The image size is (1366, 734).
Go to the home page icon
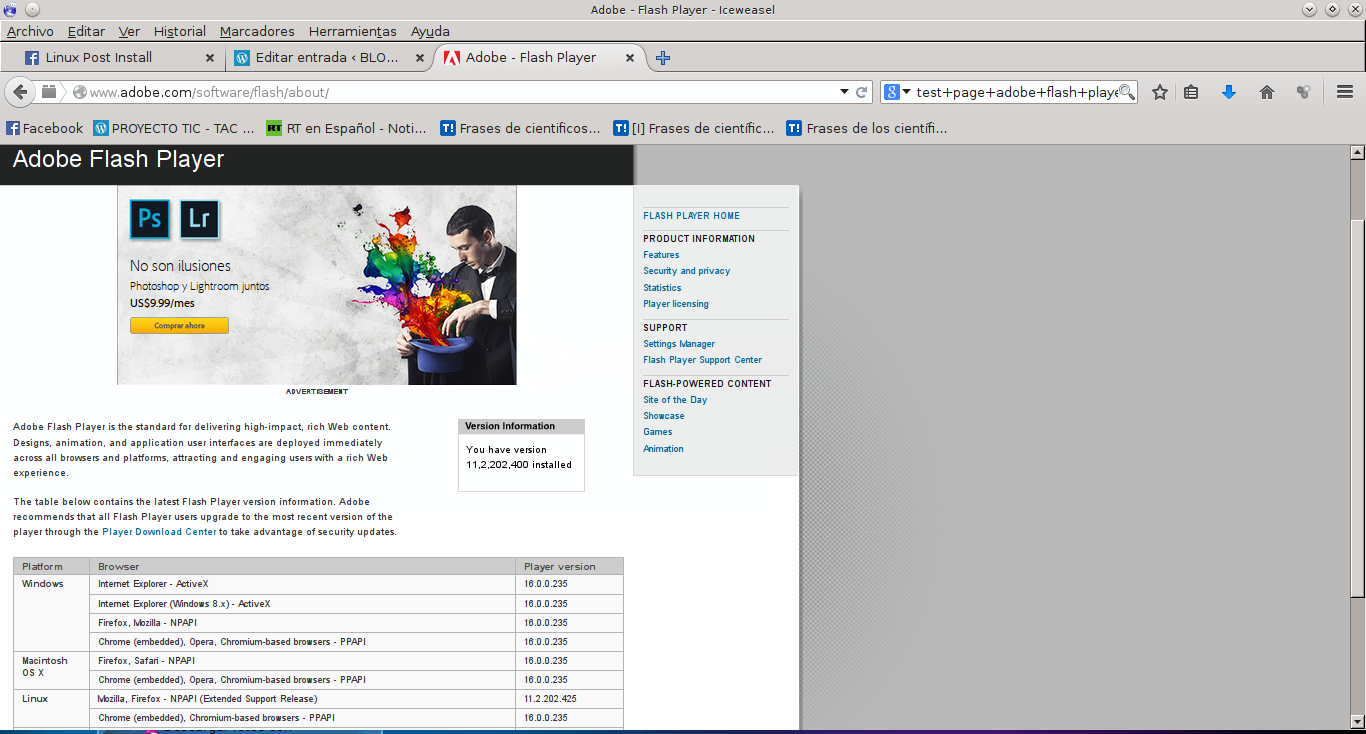click(x=1267, y=92)
